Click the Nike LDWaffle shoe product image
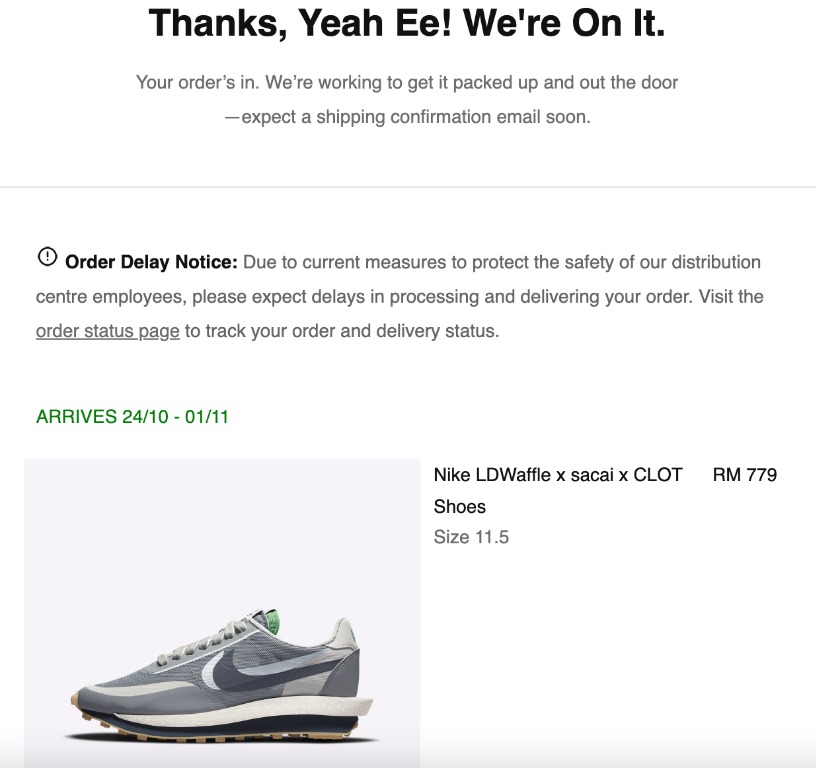Image resolution: width=816 pixels, height=768 pixels. (x=222, y=612)
